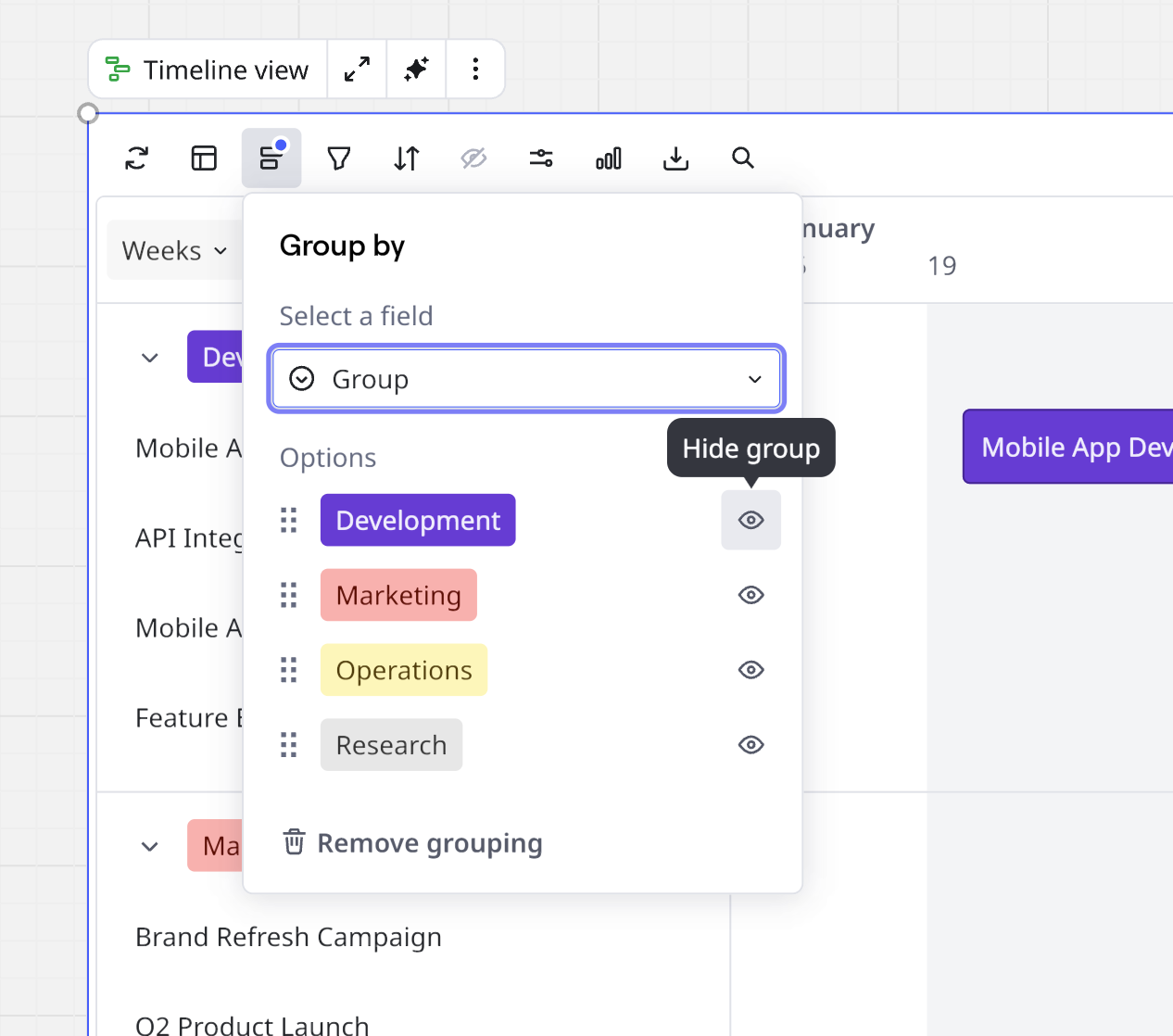The height and width of the screenshot is (1036, 1173).
Task: Collapse the Development section chevron
Action: point(150,358)
